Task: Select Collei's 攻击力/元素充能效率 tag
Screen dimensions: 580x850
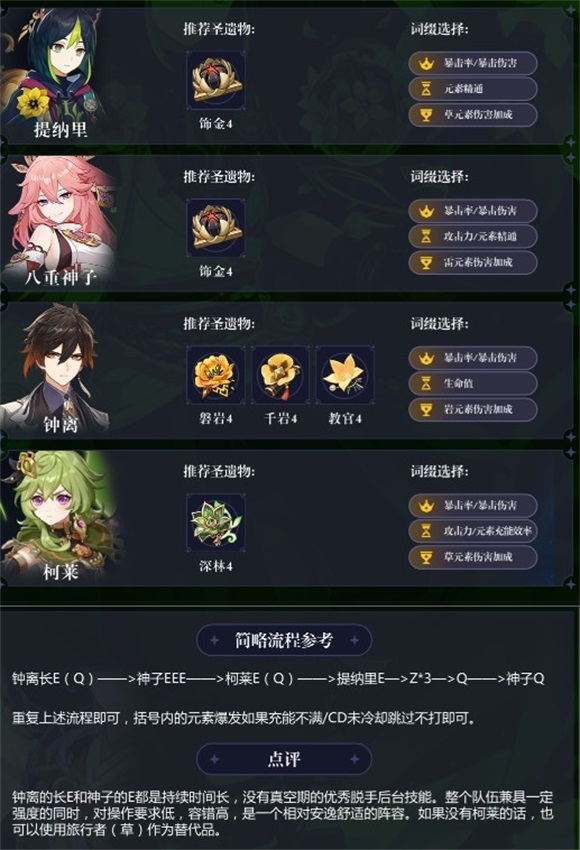Action: [473, 531]
